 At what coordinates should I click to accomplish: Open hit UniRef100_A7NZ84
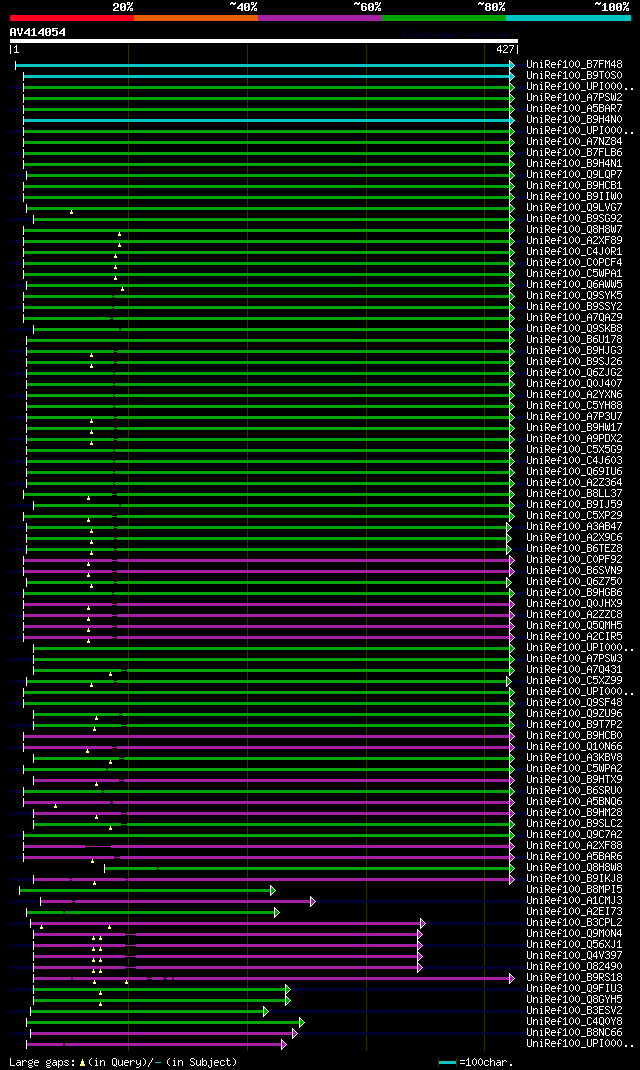[574, 142]
